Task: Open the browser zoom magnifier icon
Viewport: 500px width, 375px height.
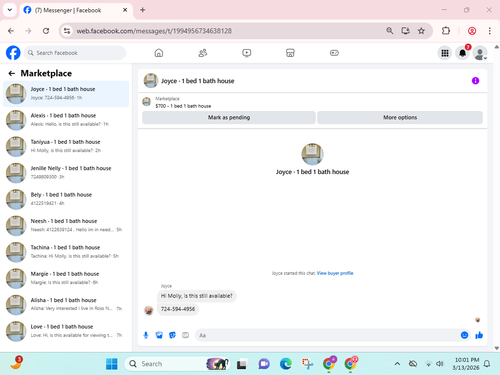Action: coord(390,31)
